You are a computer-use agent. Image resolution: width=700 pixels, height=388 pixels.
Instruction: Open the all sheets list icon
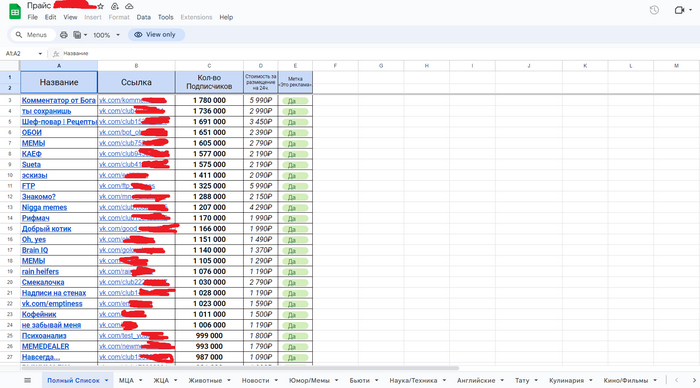(x=28, y=380)
